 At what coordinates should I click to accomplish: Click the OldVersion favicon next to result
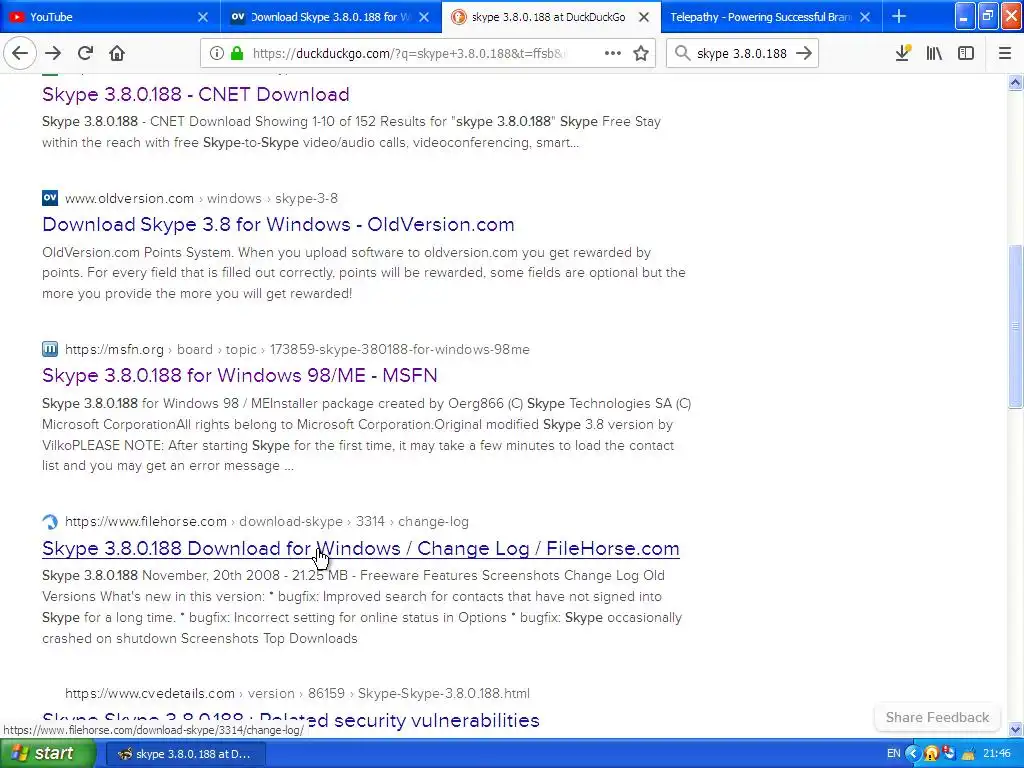click(x=50, y=198)
